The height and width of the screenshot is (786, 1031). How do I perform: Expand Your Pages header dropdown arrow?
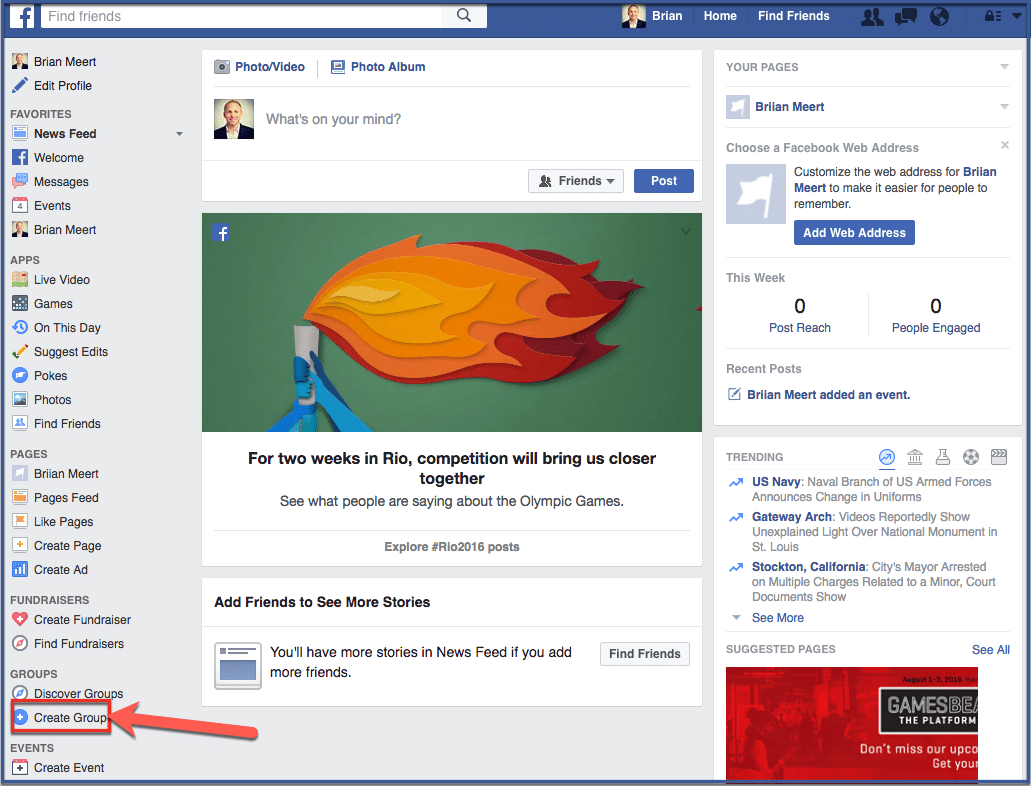point(1004,67)
